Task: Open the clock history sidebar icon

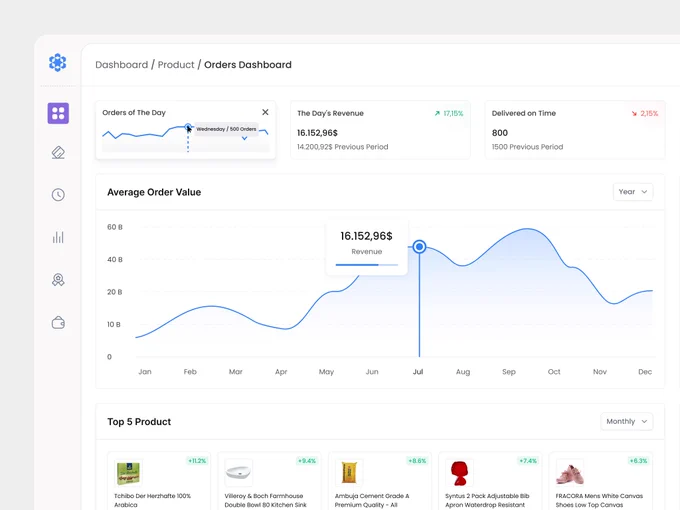Action: coord(58,195)
